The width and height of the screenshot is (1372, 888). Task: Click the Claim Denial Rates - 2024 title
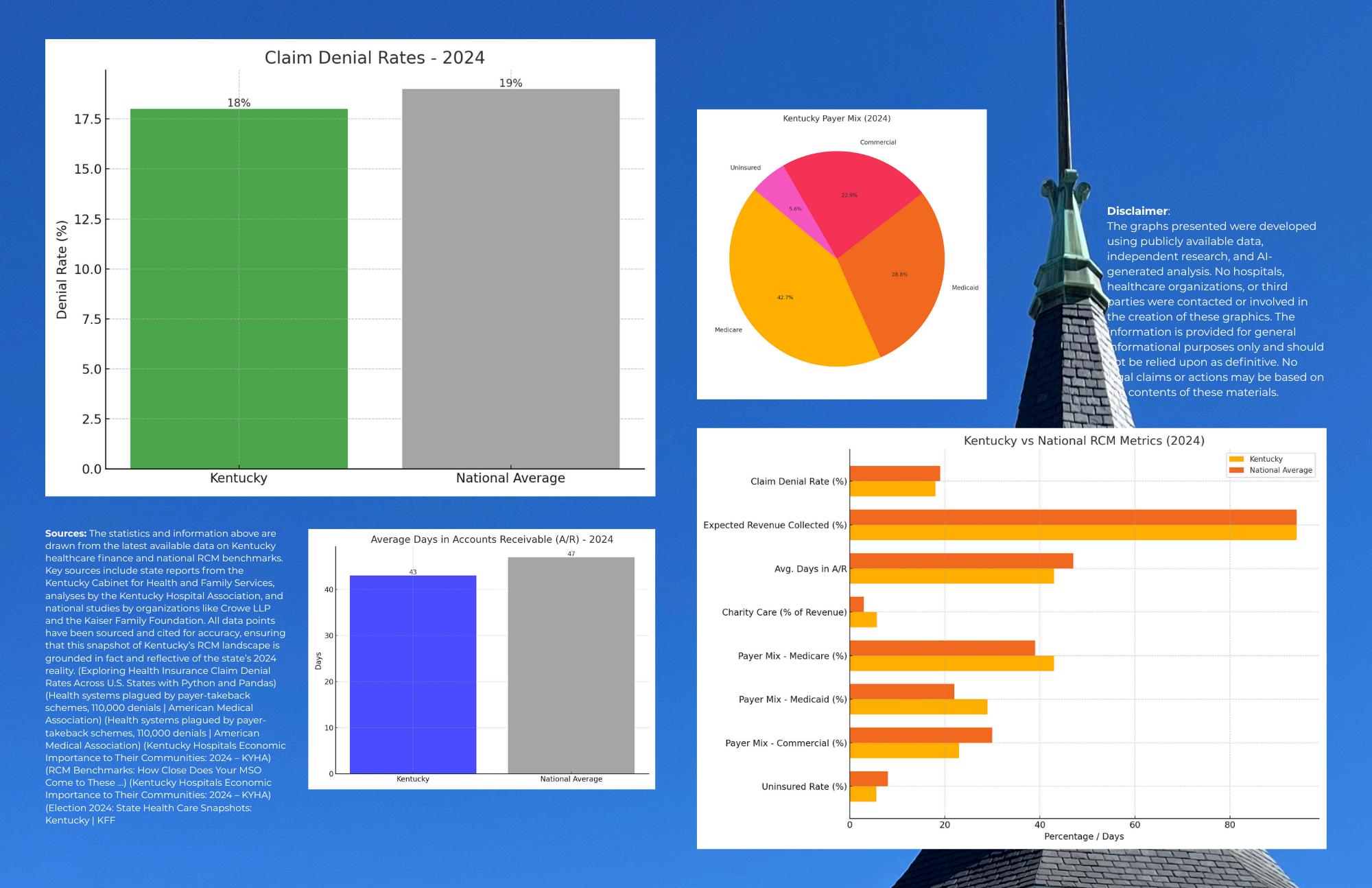(x=375, y=58)
